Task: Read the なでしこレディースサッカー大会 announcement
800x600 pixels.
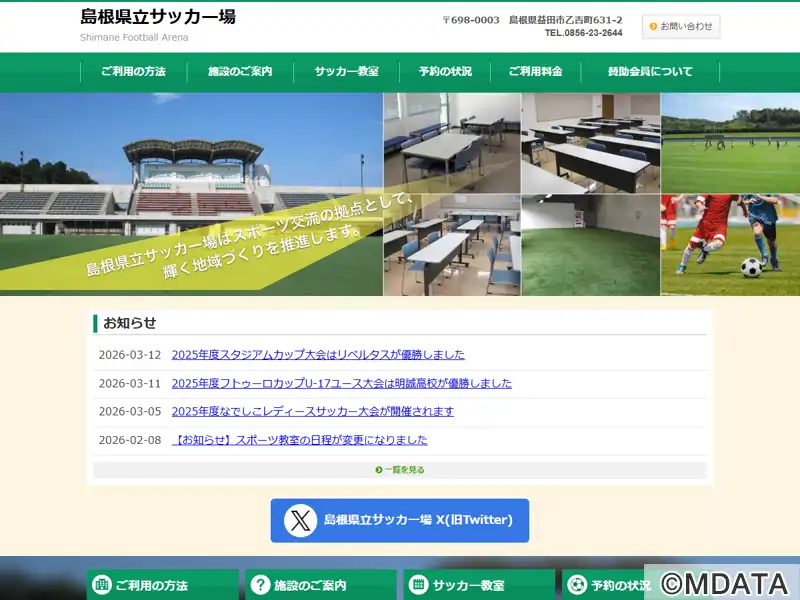Action: [x=312, y=411]
